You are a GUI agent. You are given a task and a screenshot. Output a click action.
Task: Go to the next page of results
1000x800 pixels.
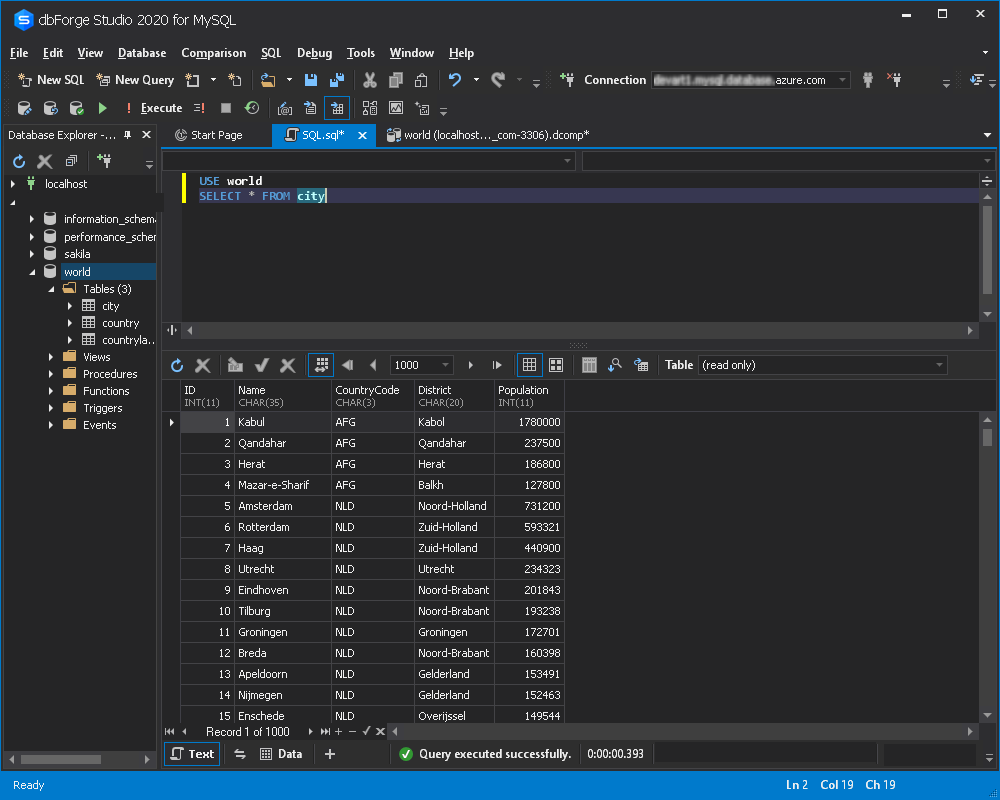pyautogui.click(x=471, y=365)
